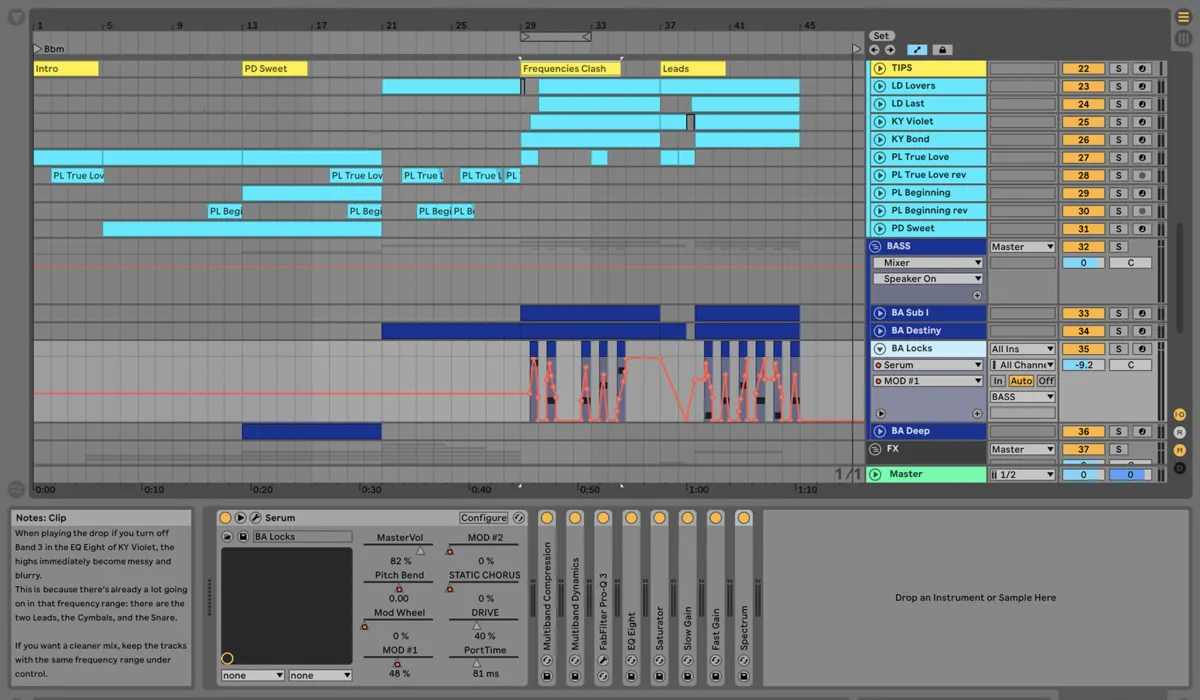Screen dimensions: 1200x700
Task: Select the PD Sweet locator
Action: 274,69
